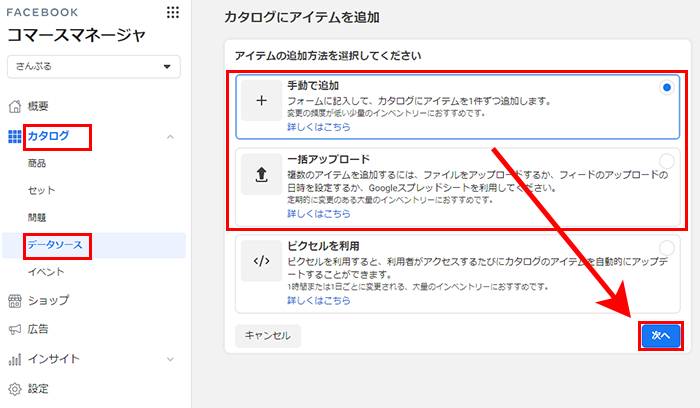Click the キャンセル button

pos(268,336)
